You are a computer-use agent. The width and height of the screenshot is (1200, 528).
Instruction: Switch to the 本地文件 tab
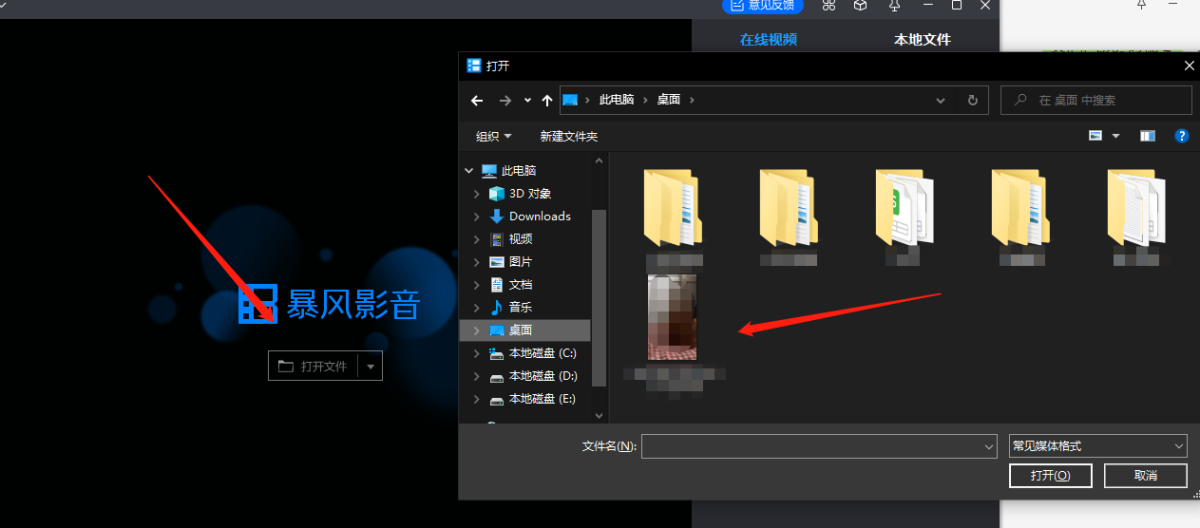click(922, 40)
